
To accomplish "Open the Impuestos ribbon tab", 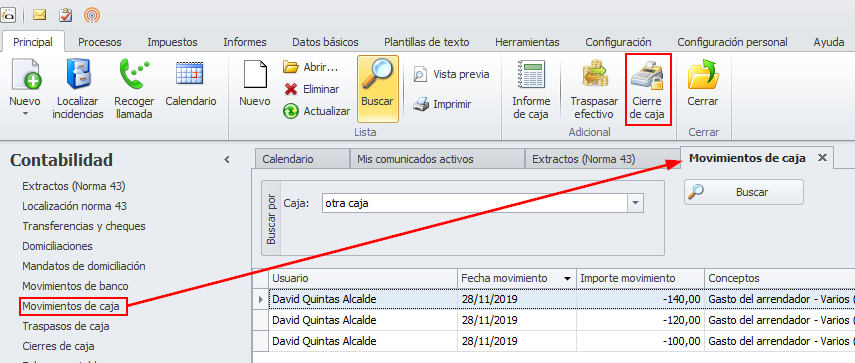I will point(172,42).
